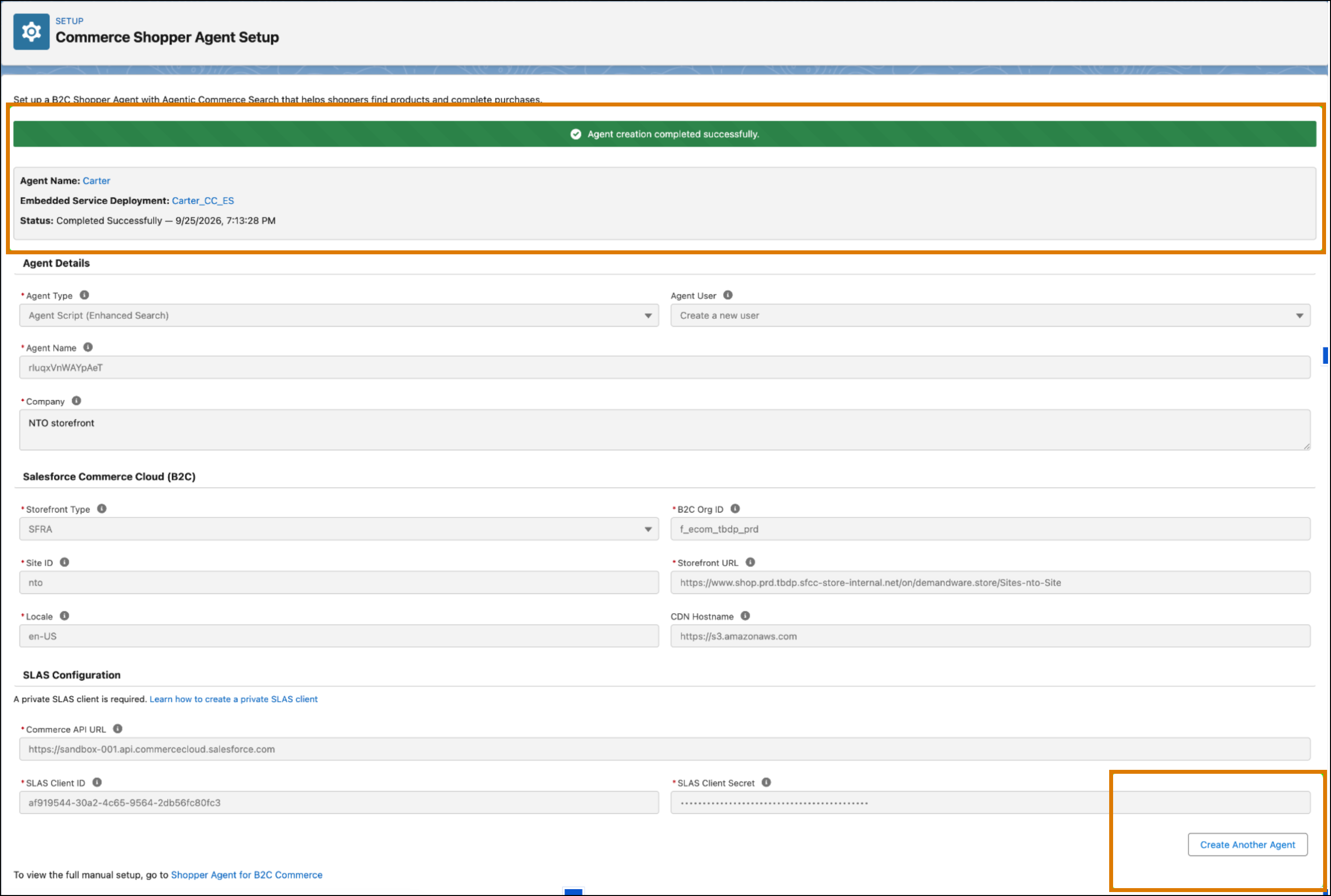Open the Agent User dropdown
Image resolution: width=1331 pixels, height=896 pixels.
coord(990,315)
